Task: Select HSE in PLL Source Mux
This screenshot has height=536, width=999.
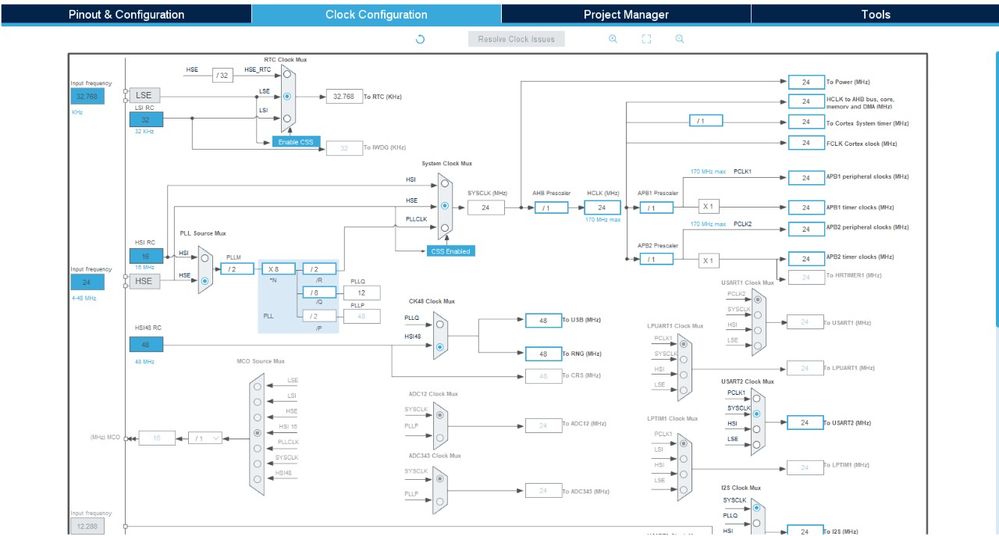Action: [x=205, y=281]
